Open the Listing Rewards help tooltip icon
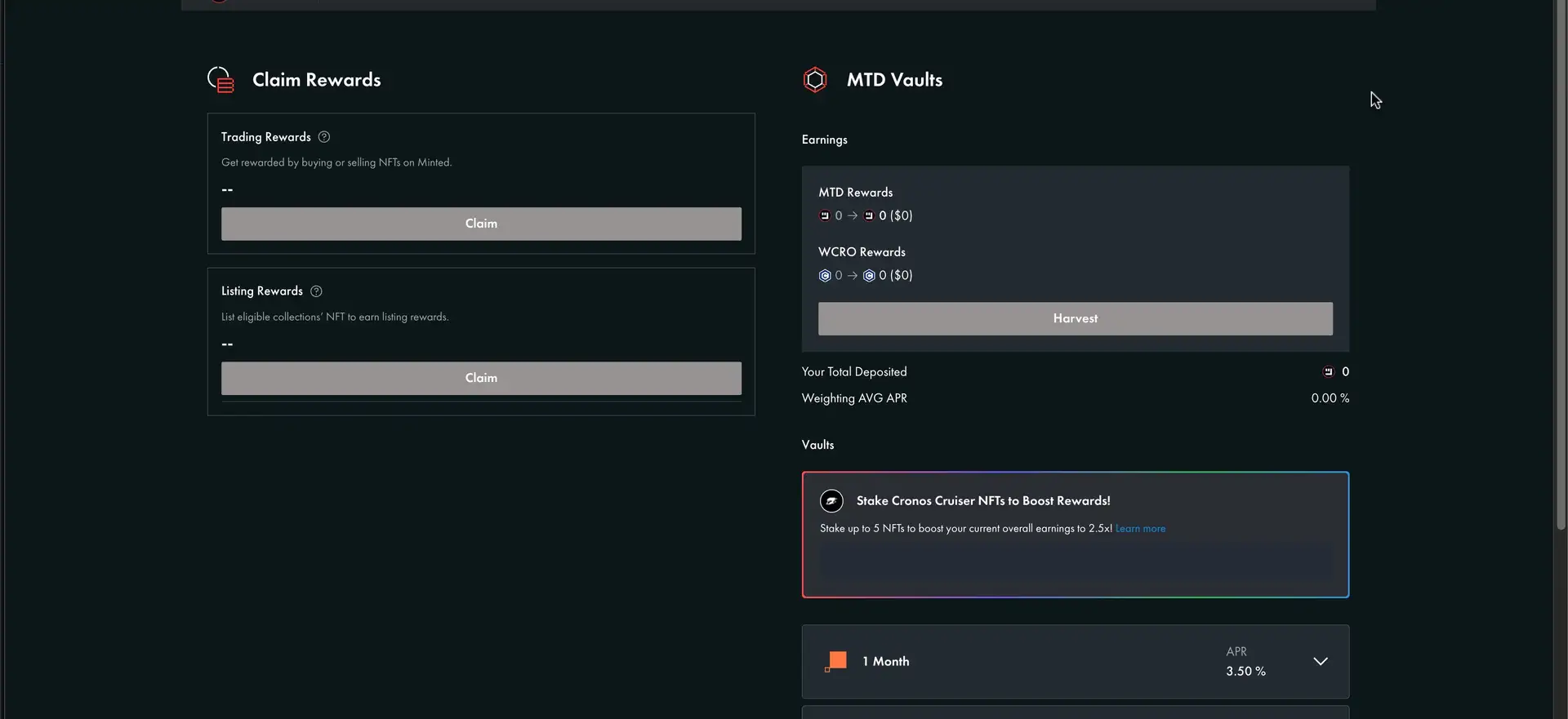This screenshot has height=719, width=1568. (x=316, y=291)
